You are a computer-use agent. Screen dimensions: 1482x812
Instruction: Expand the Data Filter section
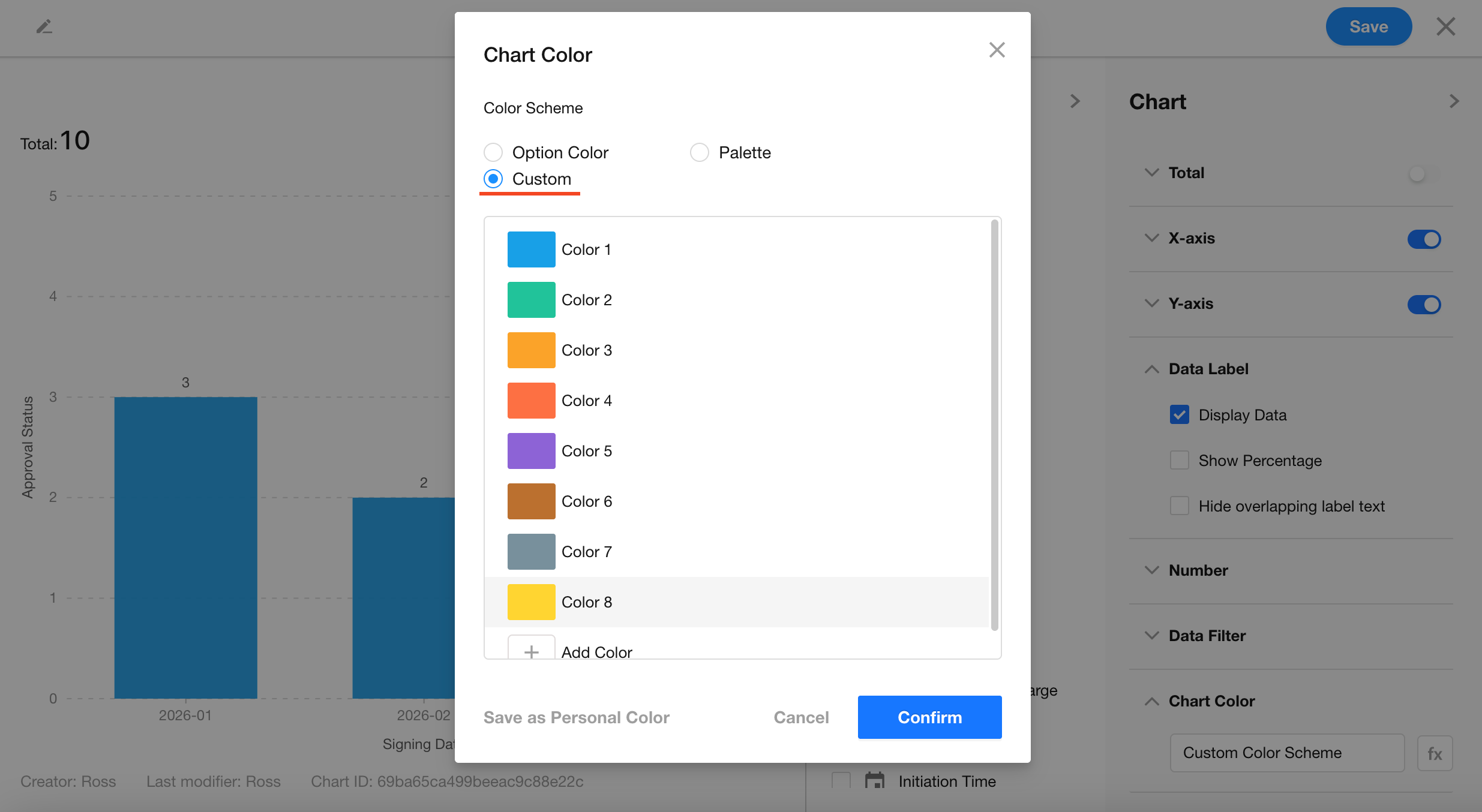[1207, 636]
